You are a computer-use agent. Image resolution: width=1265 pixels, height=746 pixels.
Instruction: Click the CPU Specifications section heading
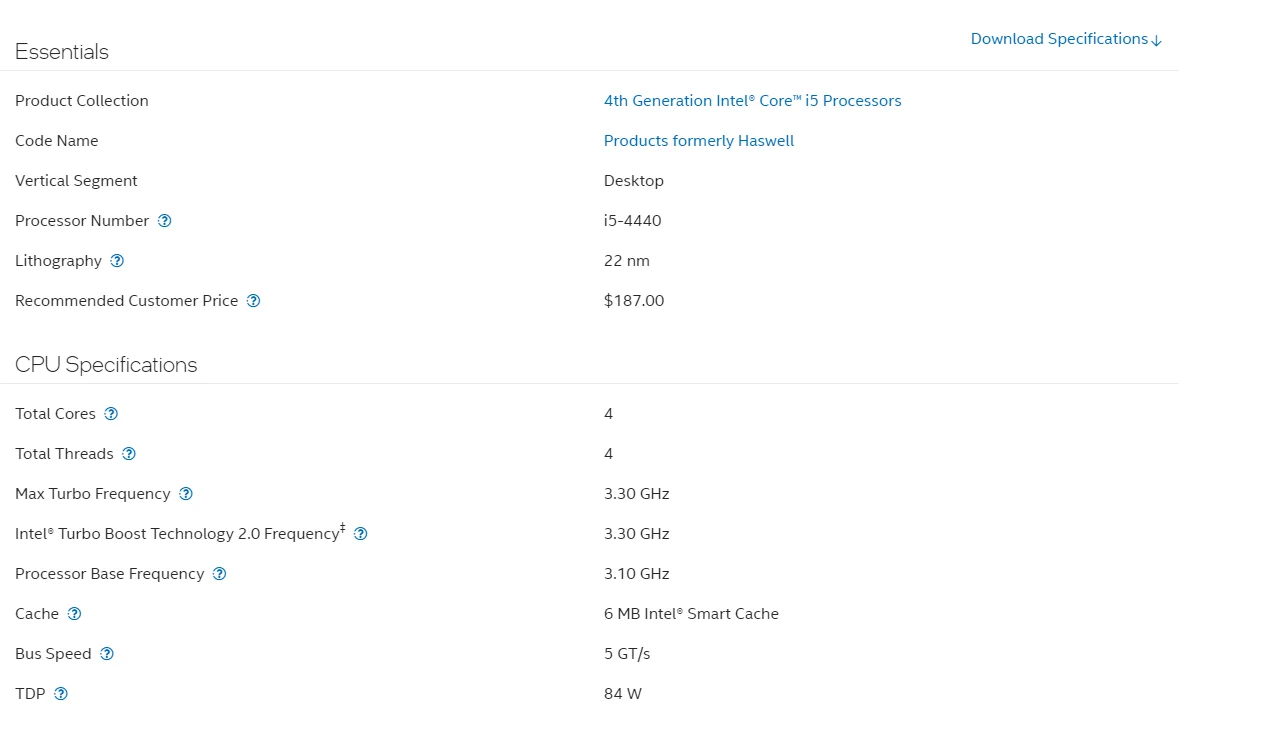tap(106, 365)
